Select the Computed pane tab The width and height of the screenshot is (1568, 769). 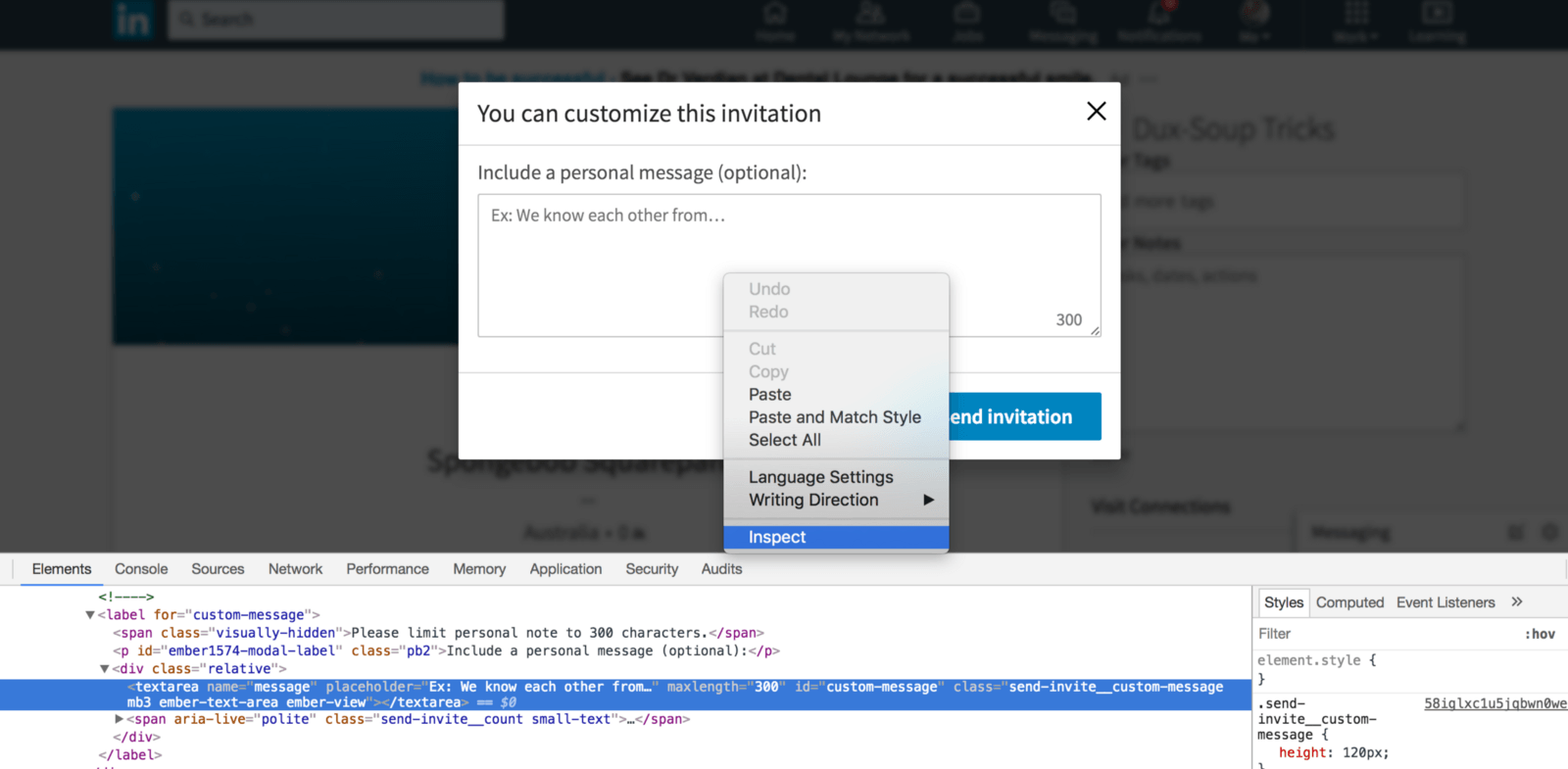coord(1349,602)
